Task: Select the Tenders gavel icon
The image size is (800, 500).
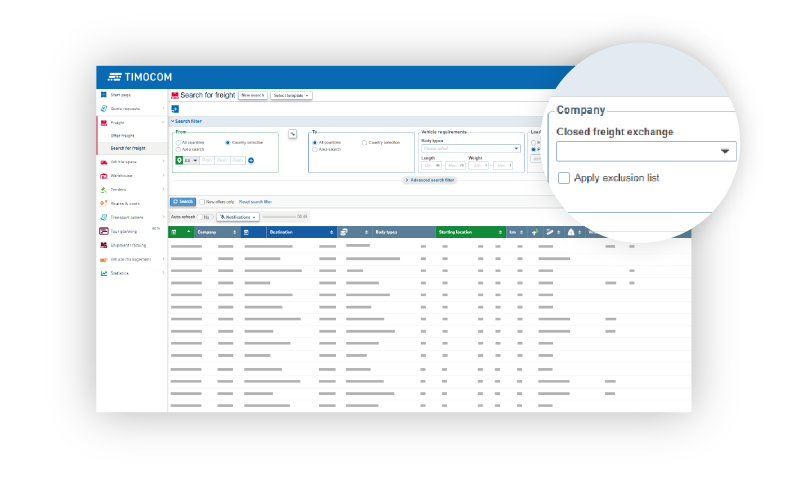Action: [103, 189]
